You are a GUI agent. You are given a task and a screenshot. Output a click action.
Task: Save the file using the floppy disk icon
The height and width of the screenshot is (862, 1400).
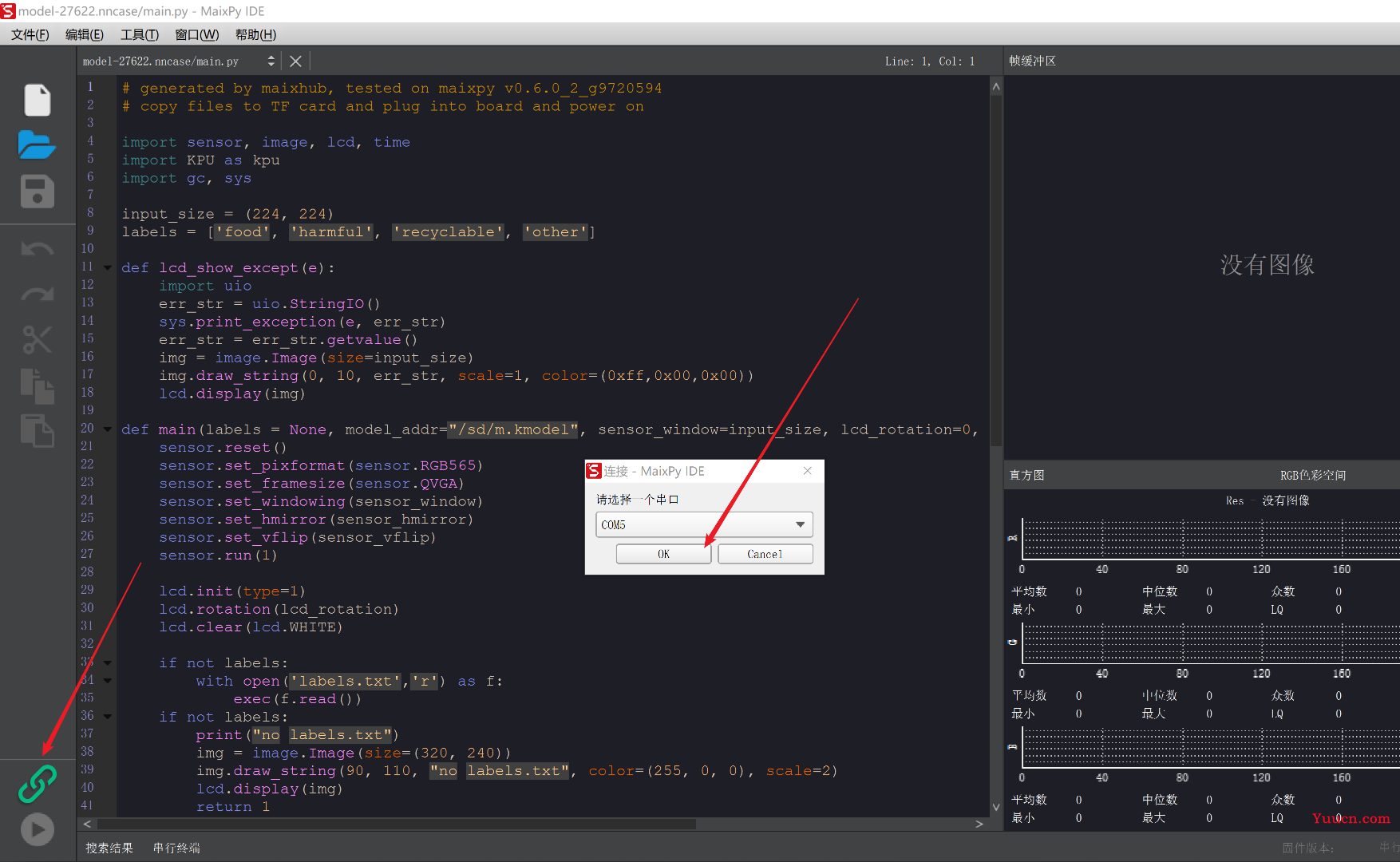[37, 192]
